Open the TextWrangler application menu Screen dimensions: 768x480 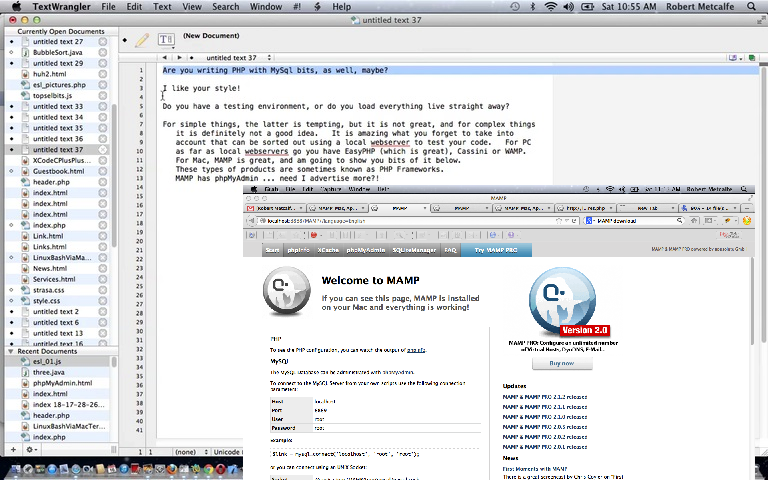pyautogui.click(x=61, y=6)
